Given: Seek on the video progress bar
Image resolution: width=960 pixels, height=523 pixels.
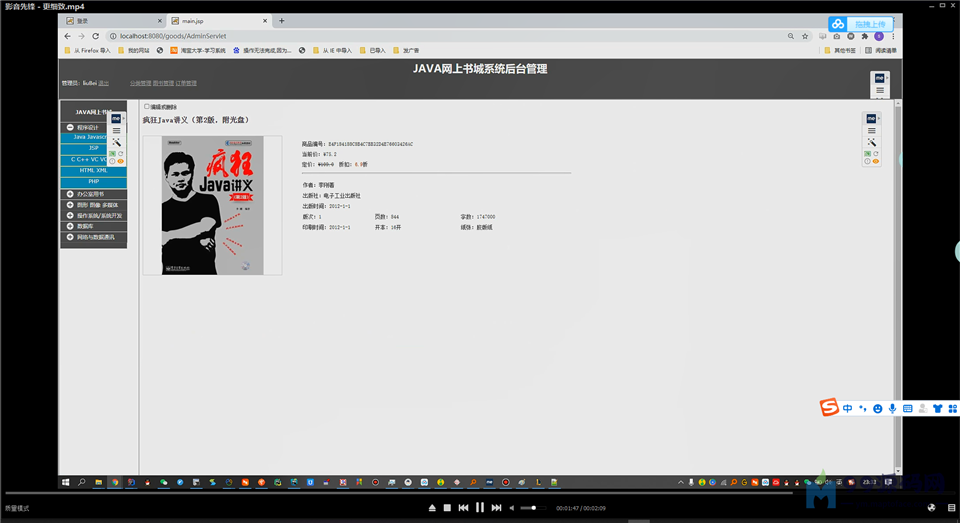Looking at the screenshot, I should click(x=480, y=492).
